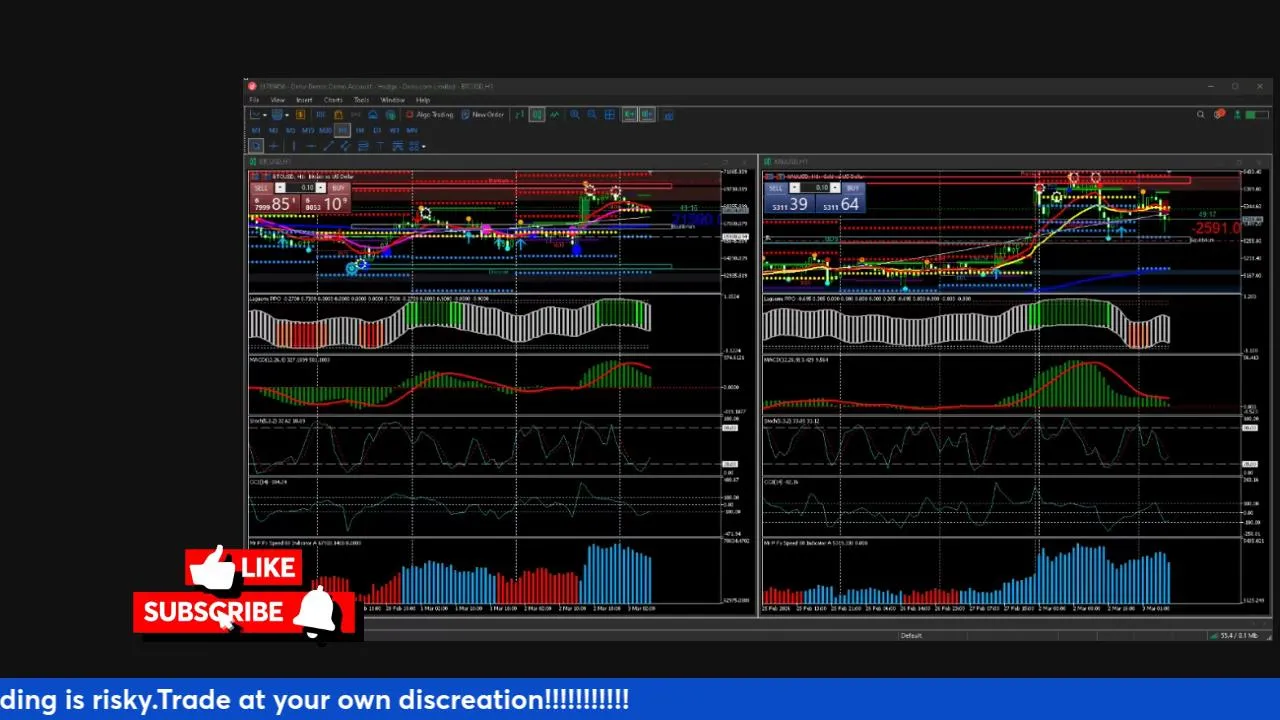Image resolution: width=1280 pixels, height=720 pixels.
Task: Zoom out the chart
Action: click(x=592, y=115)
